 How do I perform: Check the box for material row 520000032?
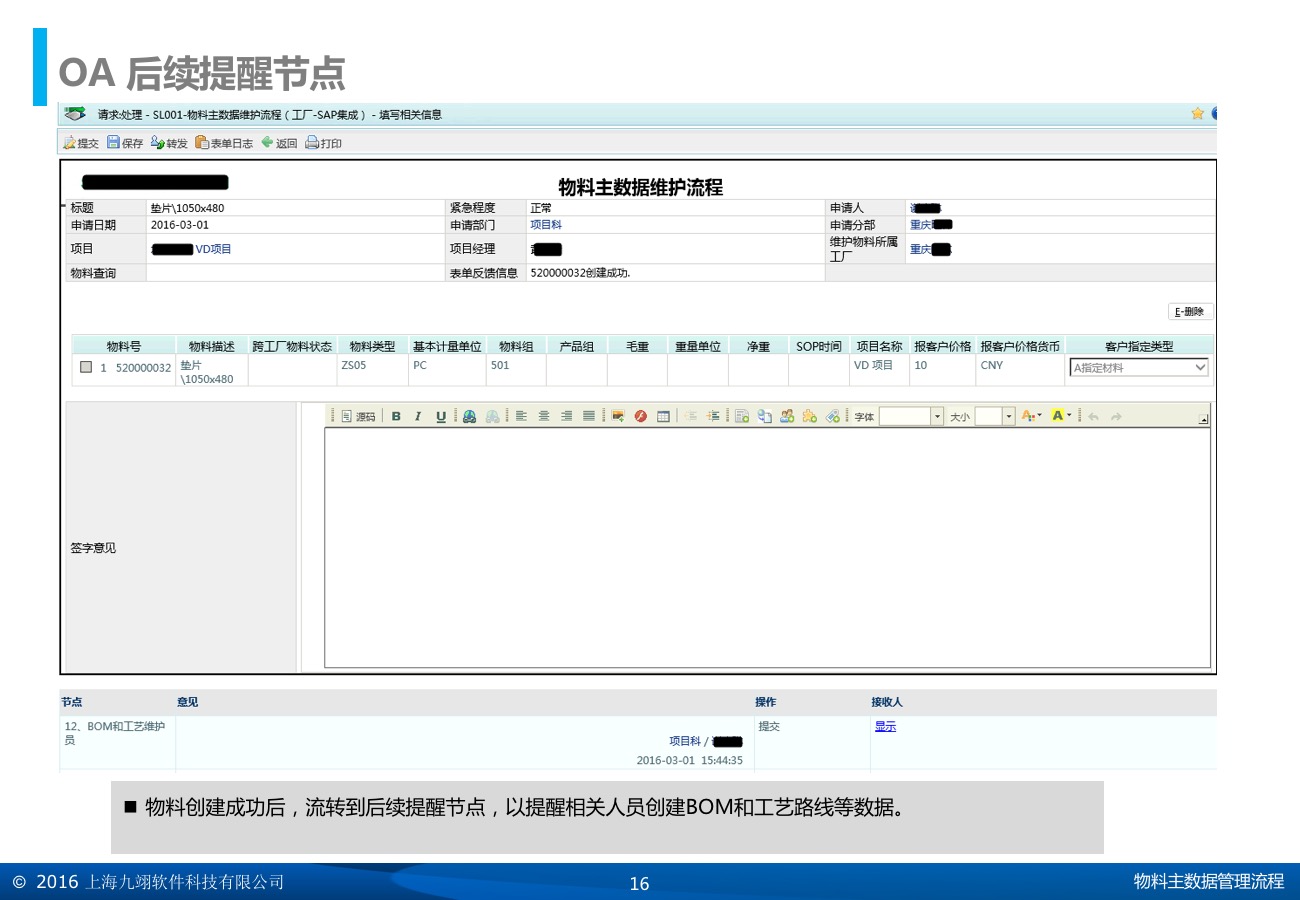point(86,368)
